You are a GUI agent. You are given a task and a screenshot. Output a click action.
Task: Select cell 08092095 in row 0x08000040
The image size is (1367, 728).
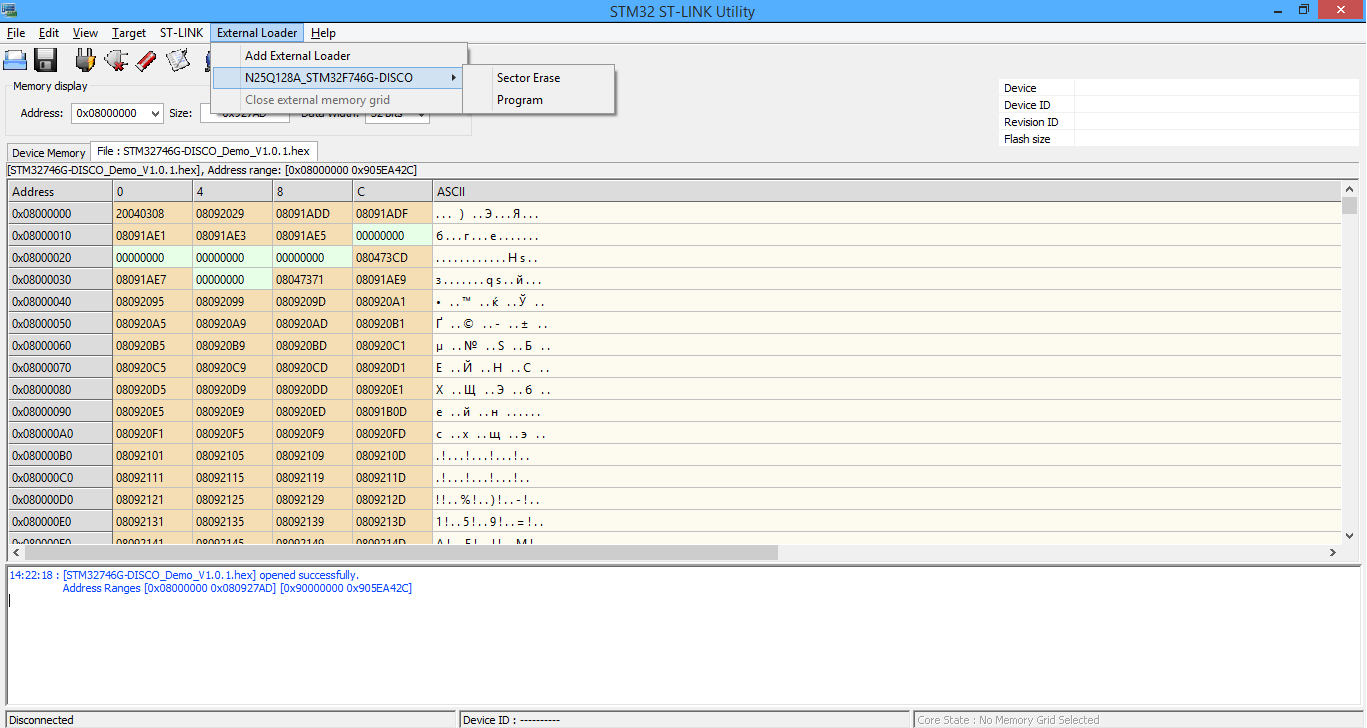point(152,301)
